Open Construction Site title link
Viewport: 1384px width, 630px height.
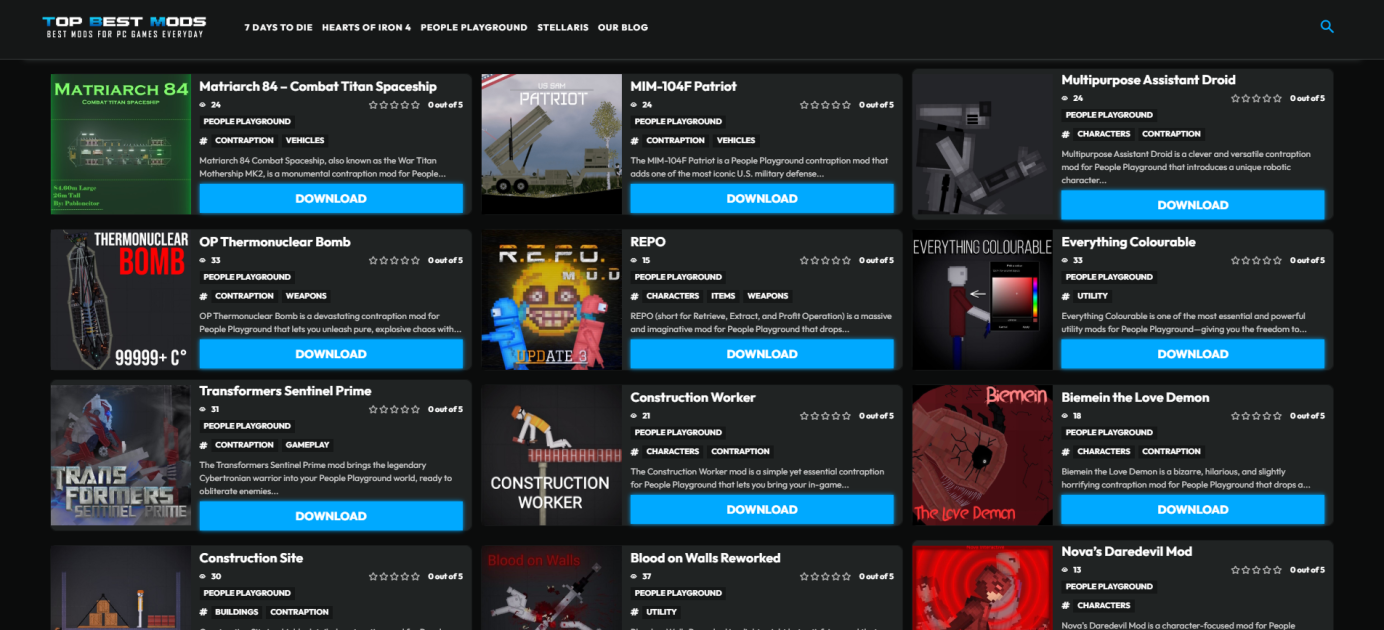[x=251, y=558]
